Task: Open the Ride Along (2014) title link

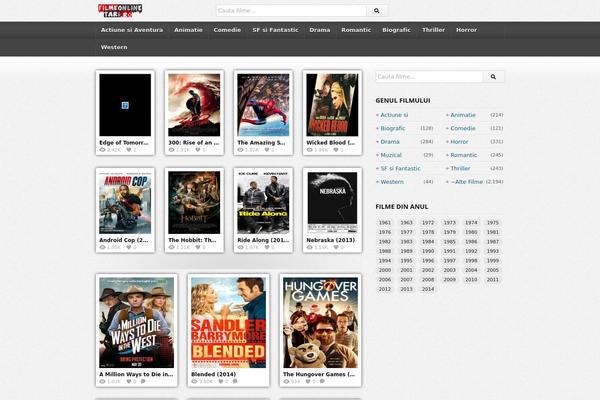Action: [x=262, y=240]
